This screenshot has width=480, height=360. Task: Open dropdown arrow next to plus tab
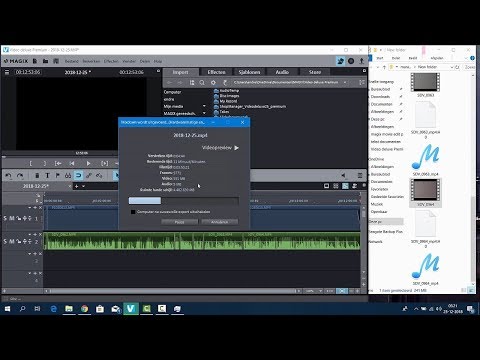click(x=83, y=186)
